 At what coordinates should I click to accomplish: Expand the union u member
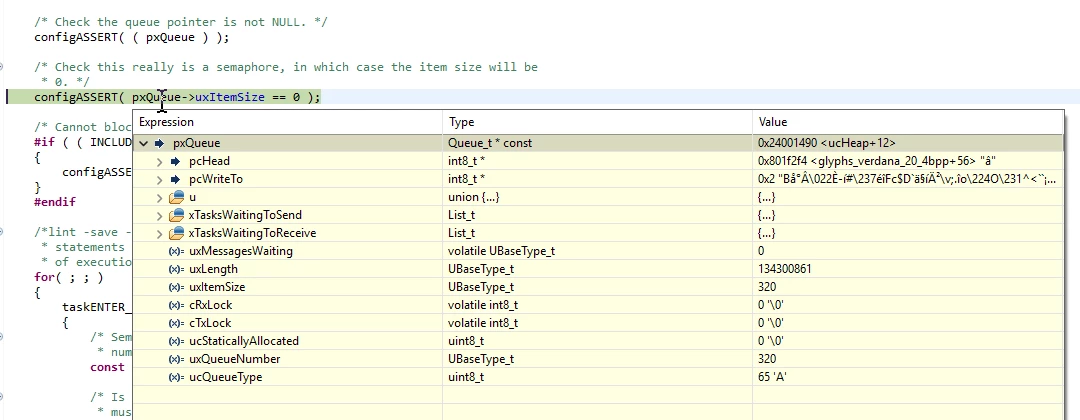pyautogui.click(x=160, y=197)
